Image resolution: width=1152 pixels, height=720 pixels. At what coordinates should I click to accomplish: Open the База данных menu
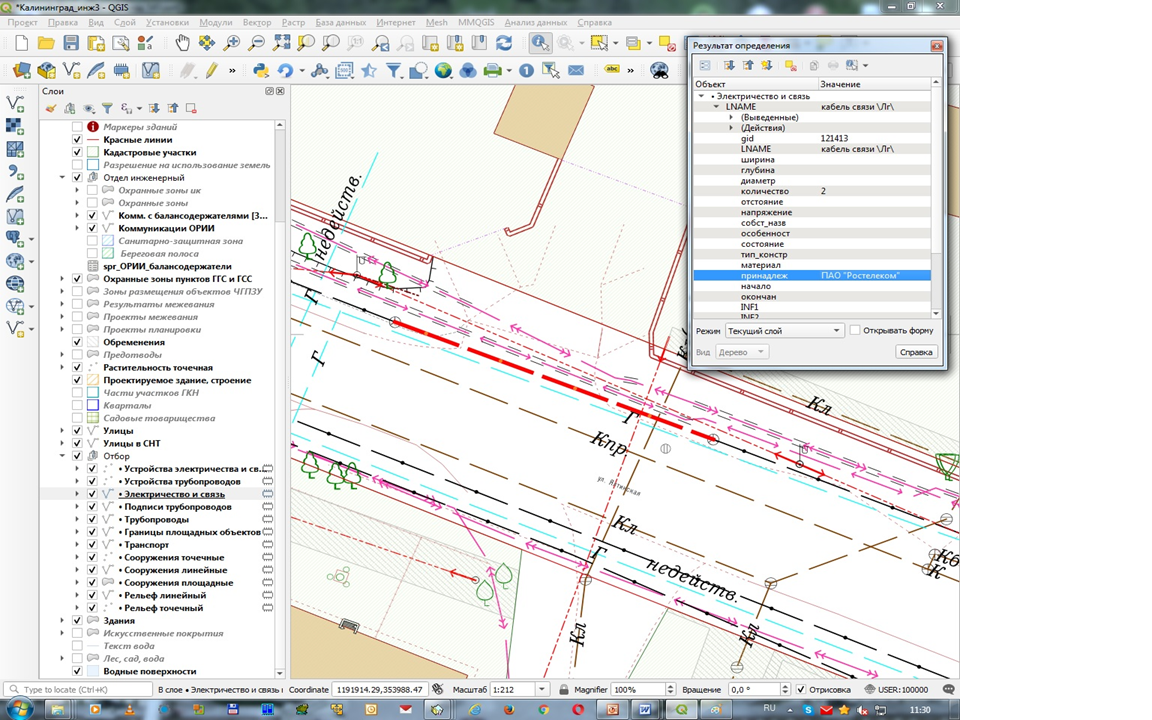pyautogui.click(x=339, y=22)
